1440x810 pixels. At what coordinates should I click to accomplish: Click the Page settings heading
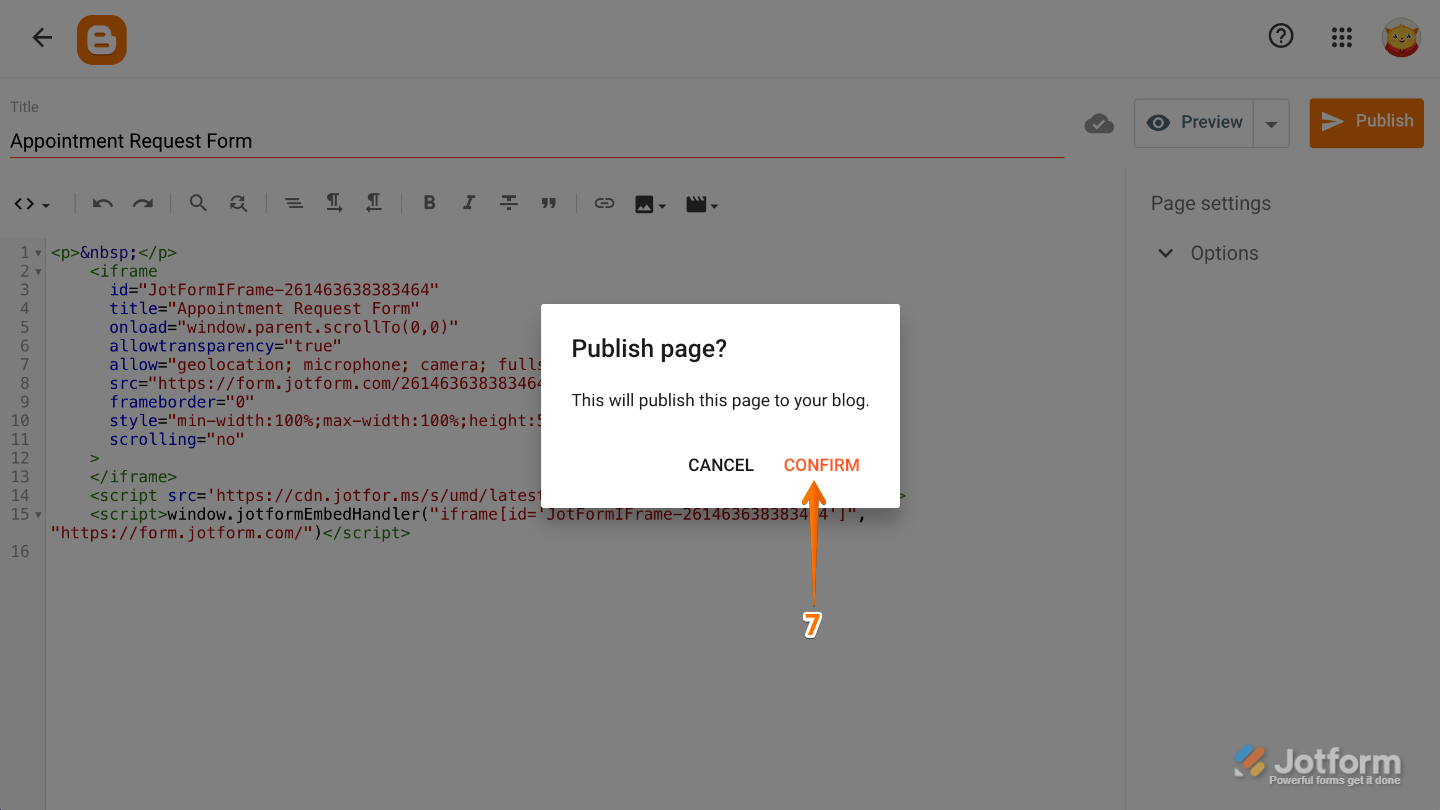point(1210,203)
